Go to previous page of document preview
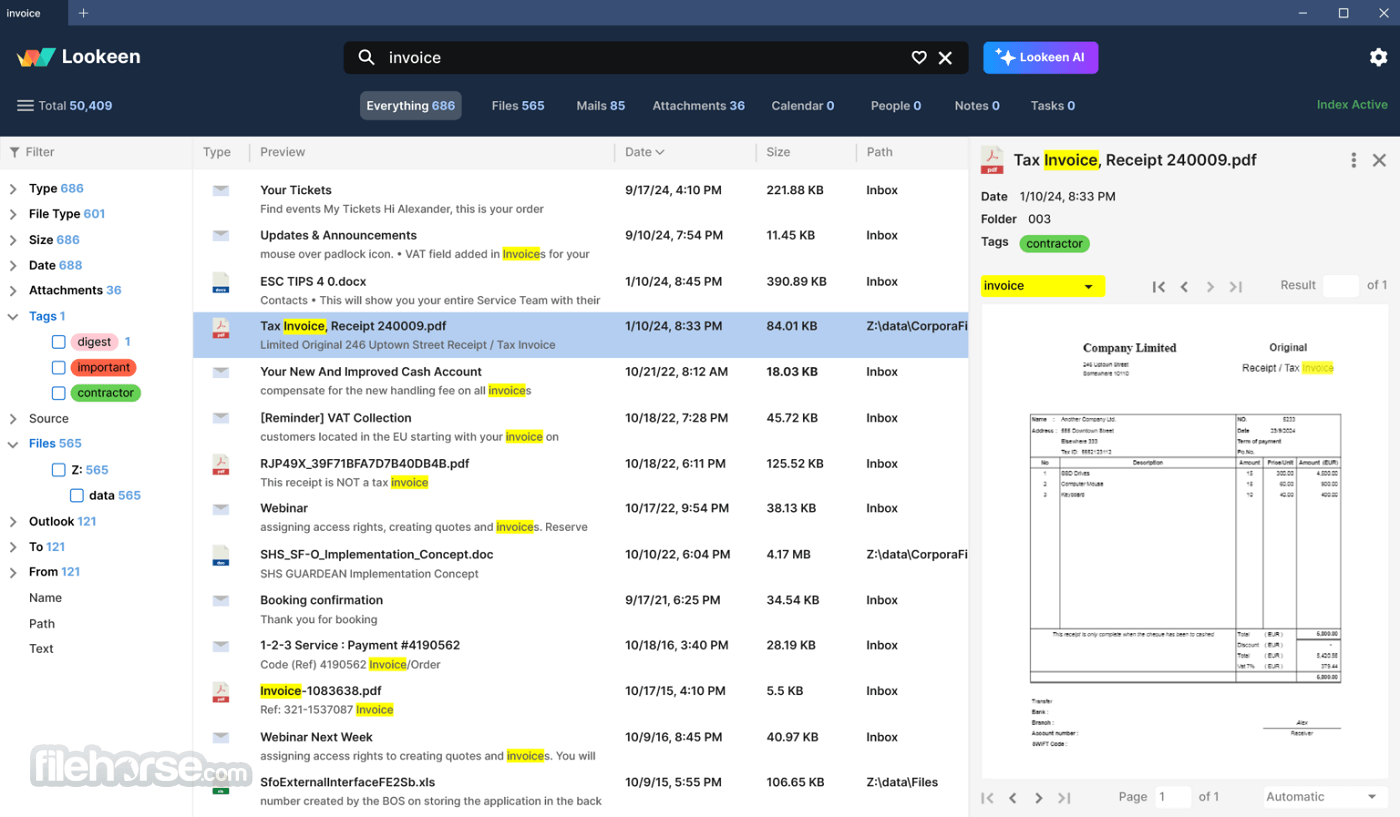This screenshot has height=817, width=1400. [x=1013, y=797]
